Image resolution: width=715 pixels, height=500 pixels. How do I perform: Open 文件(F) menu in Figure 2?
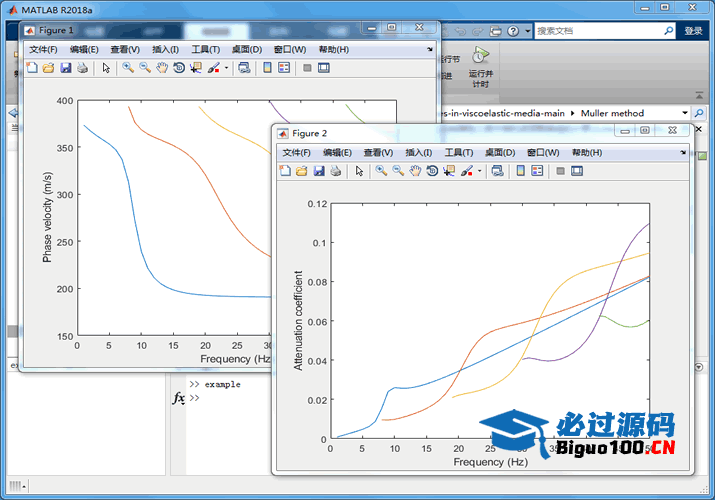pyautogui.click(x=297, y=153)
